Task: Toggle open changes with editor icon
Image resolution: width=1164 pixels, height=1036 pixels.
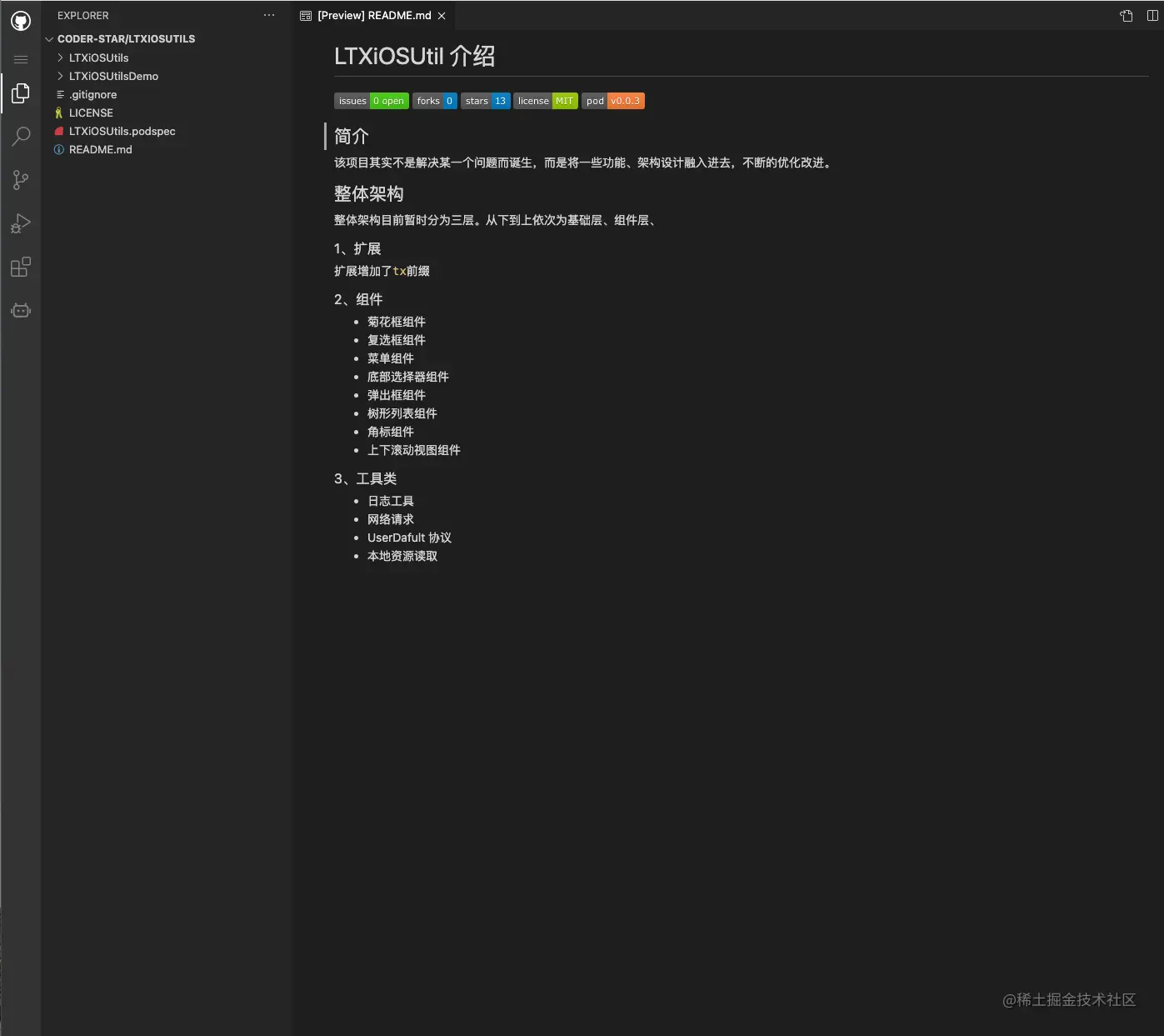Action: pos(1125,15)
